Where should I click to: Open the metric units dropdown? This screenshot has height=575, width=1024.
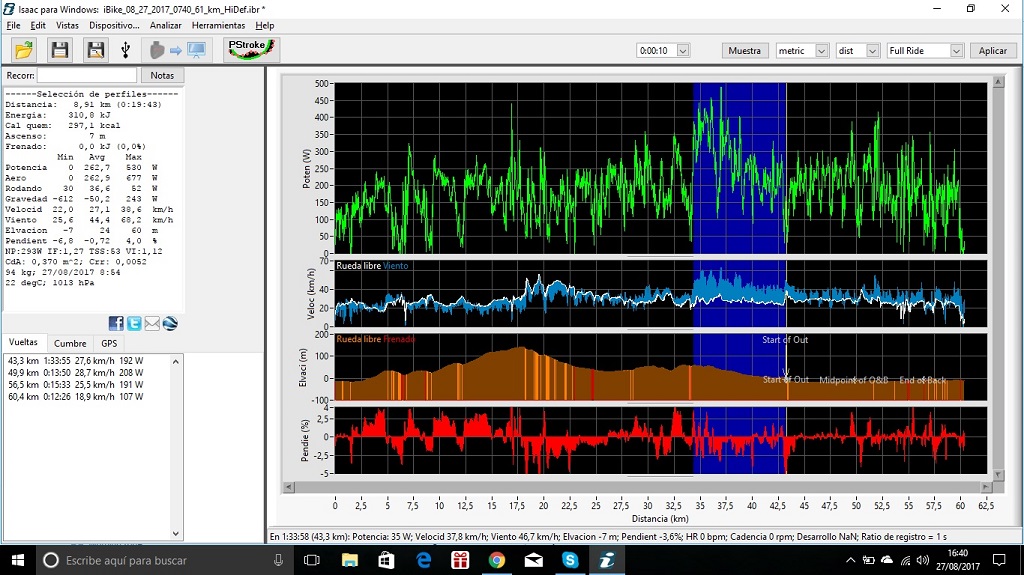tap(822, 50)
